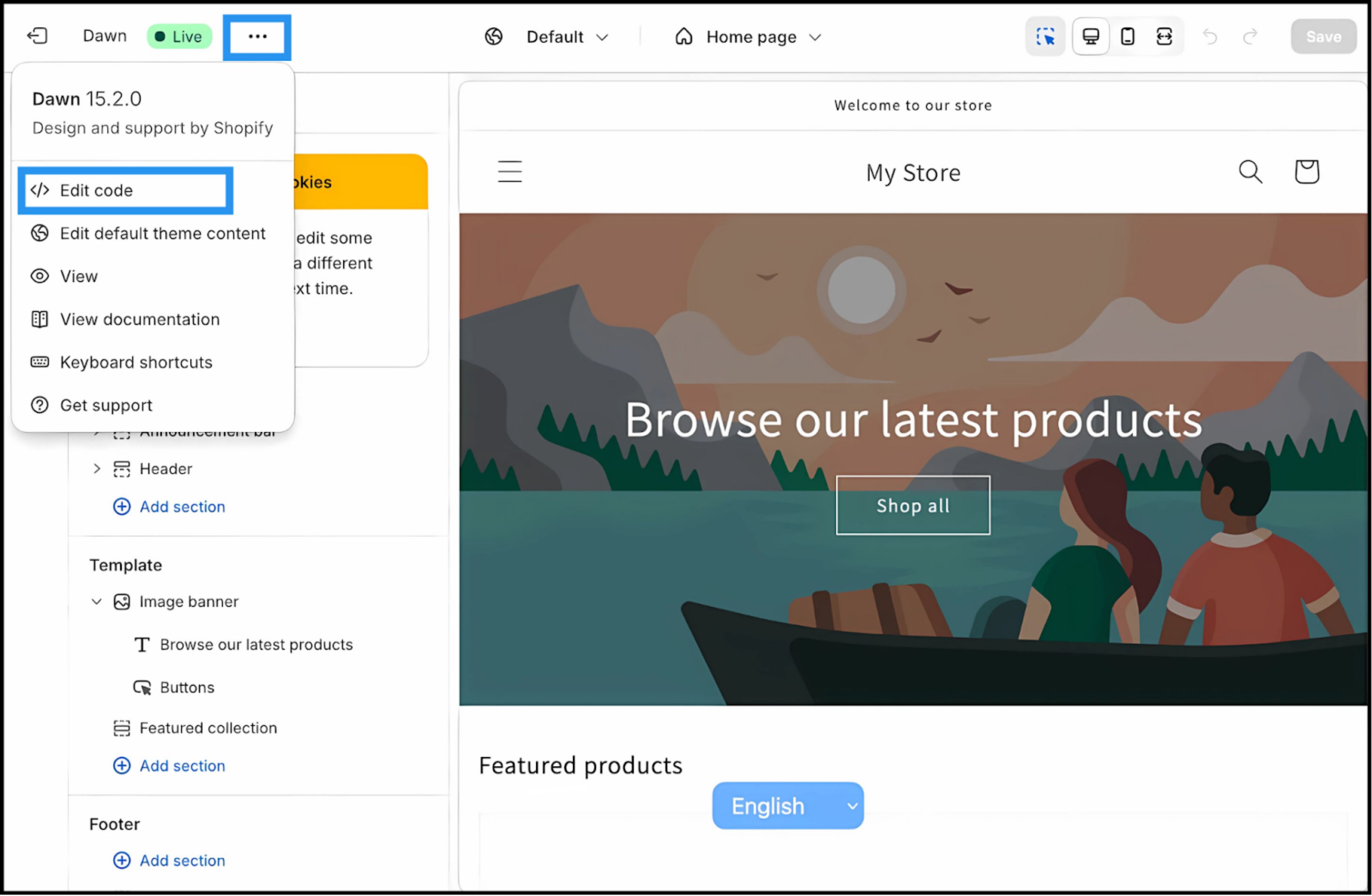The width and height of the screenshot is (1372, 896).
Task: Click the undo icon
Action: pos(1210,36)
